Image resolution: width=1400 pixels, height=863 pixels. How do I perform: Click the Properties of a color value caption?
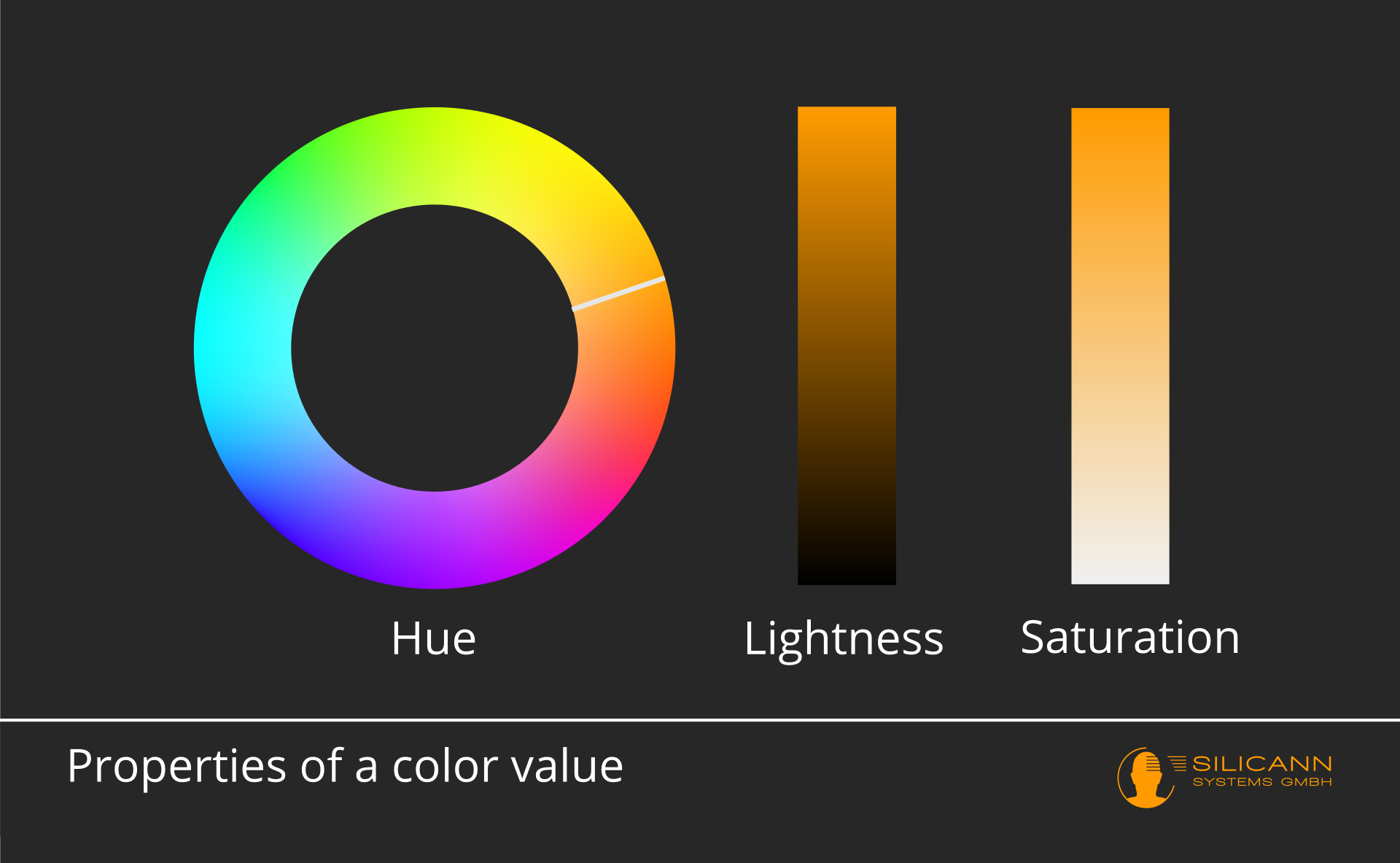coord(345,767)
